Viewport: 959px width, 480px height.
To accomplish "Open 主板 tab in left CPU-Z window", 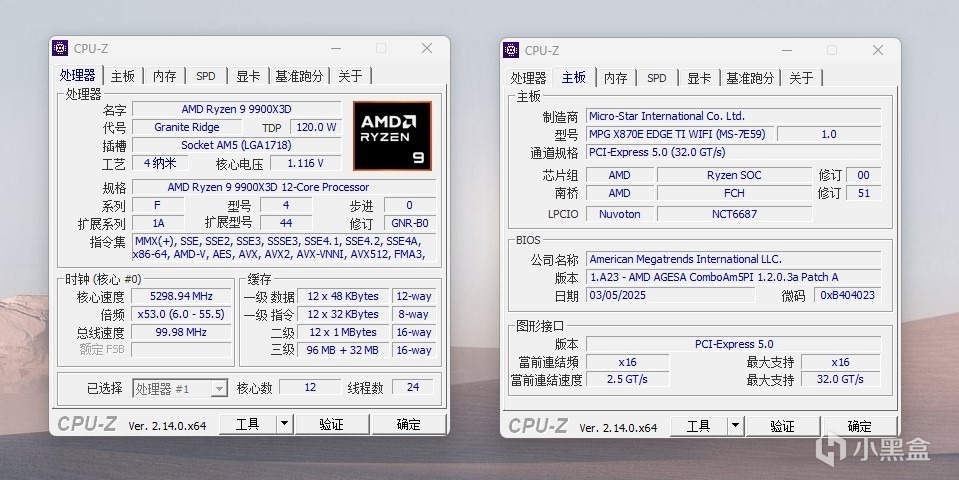I will pyautogui.click(x=123, y=76).
